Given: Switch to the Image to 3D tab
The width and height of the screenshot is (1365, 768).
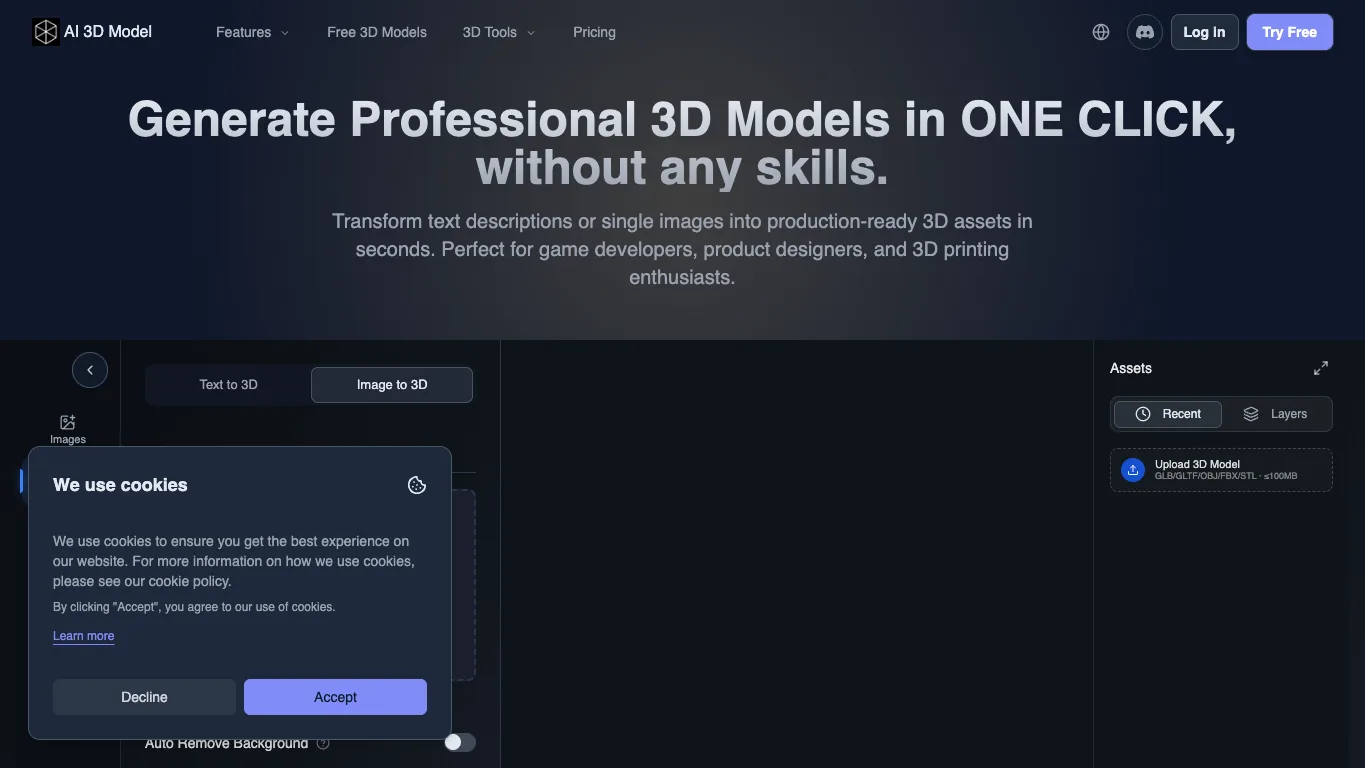Looking at the screenshot, I should pyautogui.click(x=392, y=385).
